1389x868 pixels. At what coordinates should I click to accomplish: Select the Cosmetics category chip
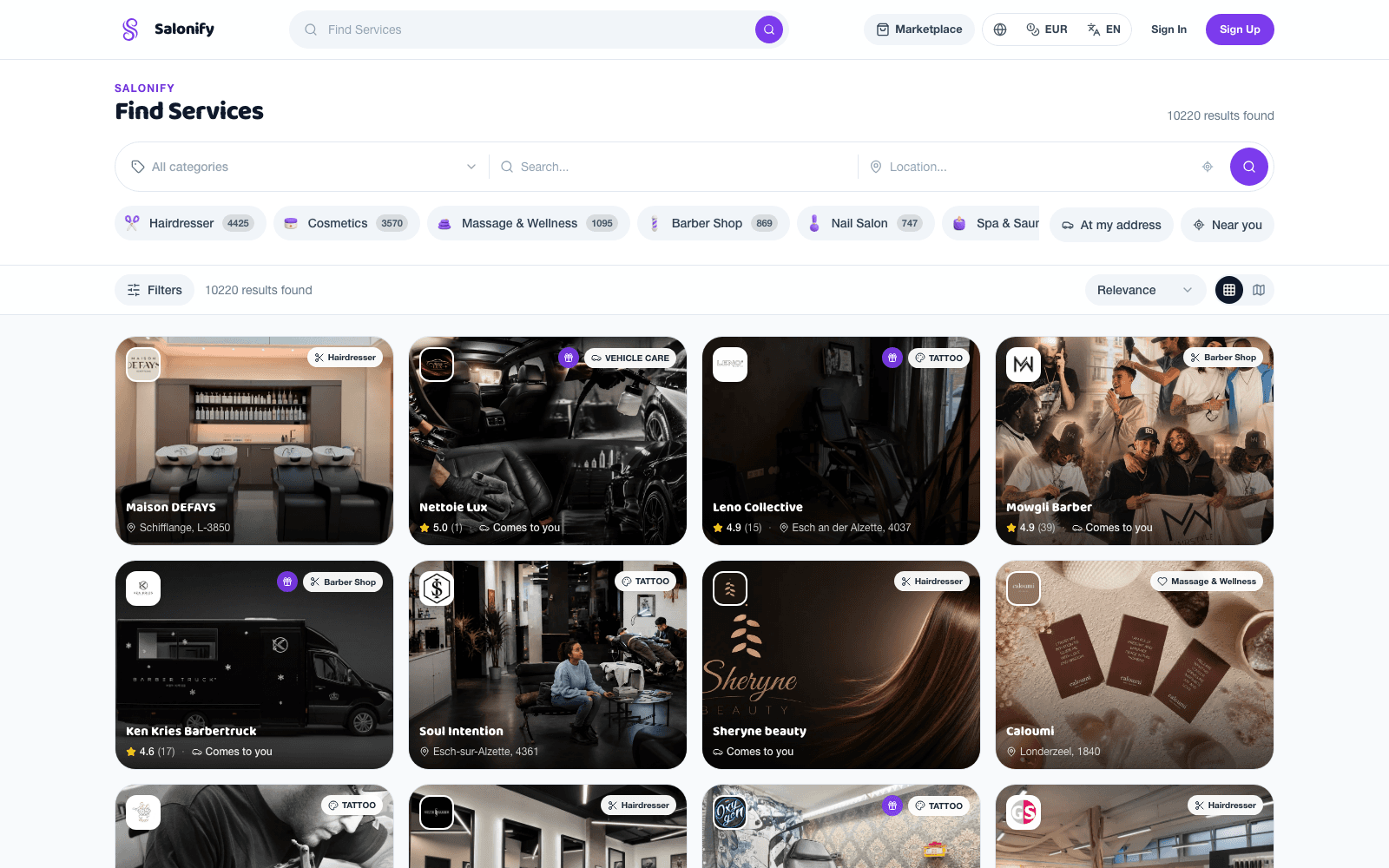347,223
